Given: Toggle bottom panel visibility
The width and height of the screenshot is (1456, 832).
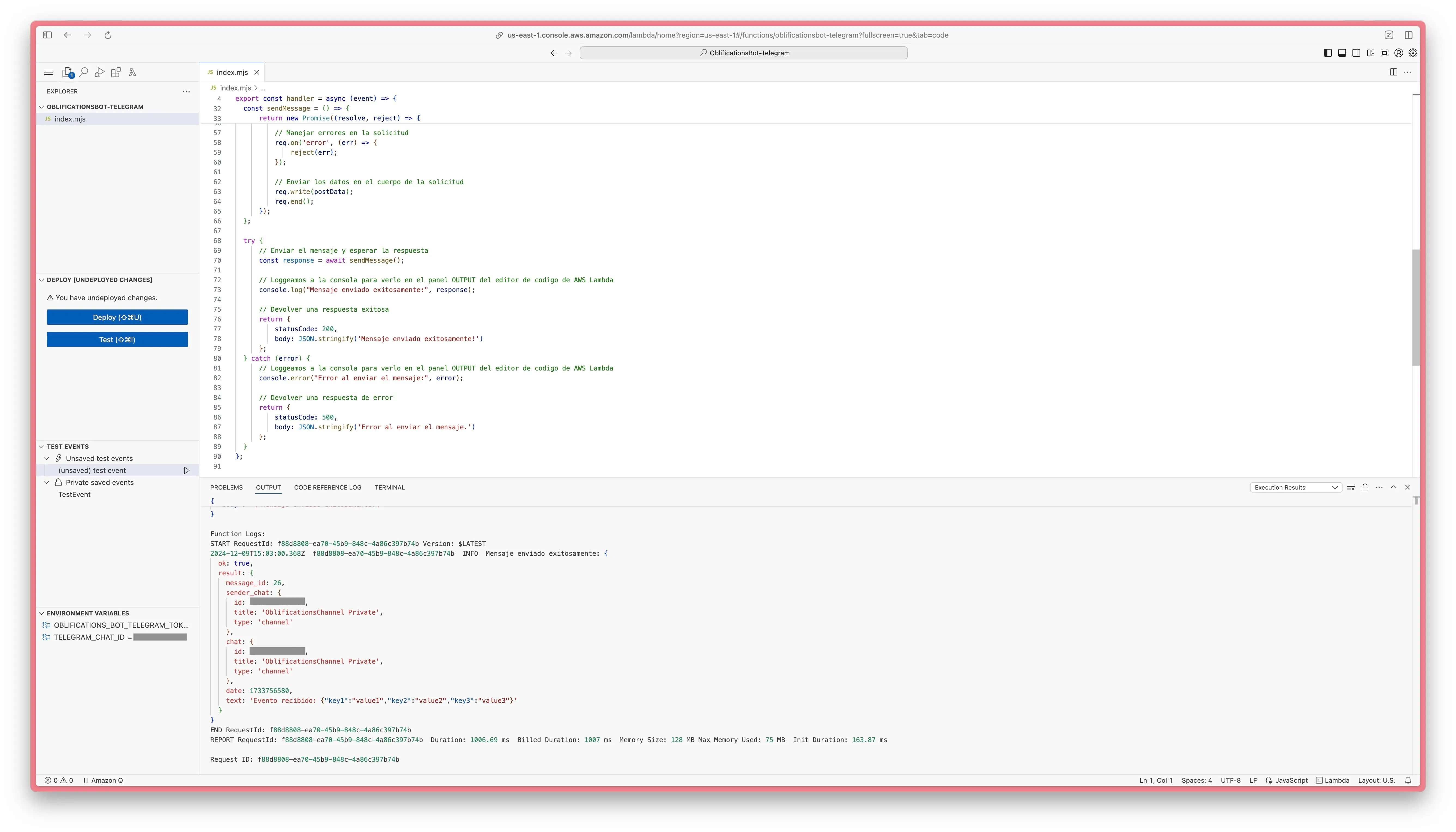Looking at the screenshot, I should (1342, 53).
